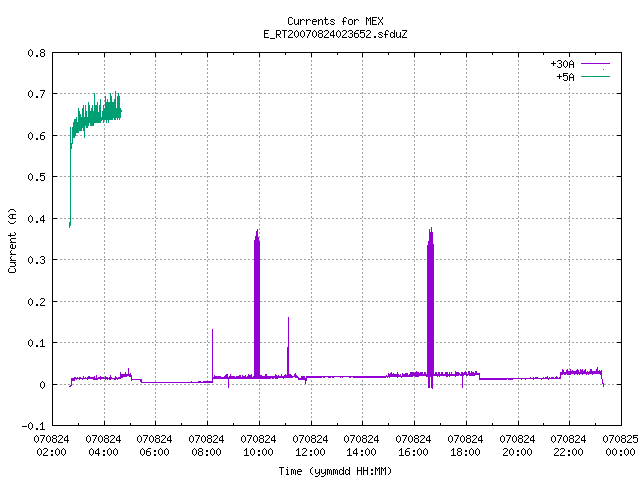This screenshot has width=640, height=480.
Task: Click the 08:00 x-axis time label
Action: 206,452
